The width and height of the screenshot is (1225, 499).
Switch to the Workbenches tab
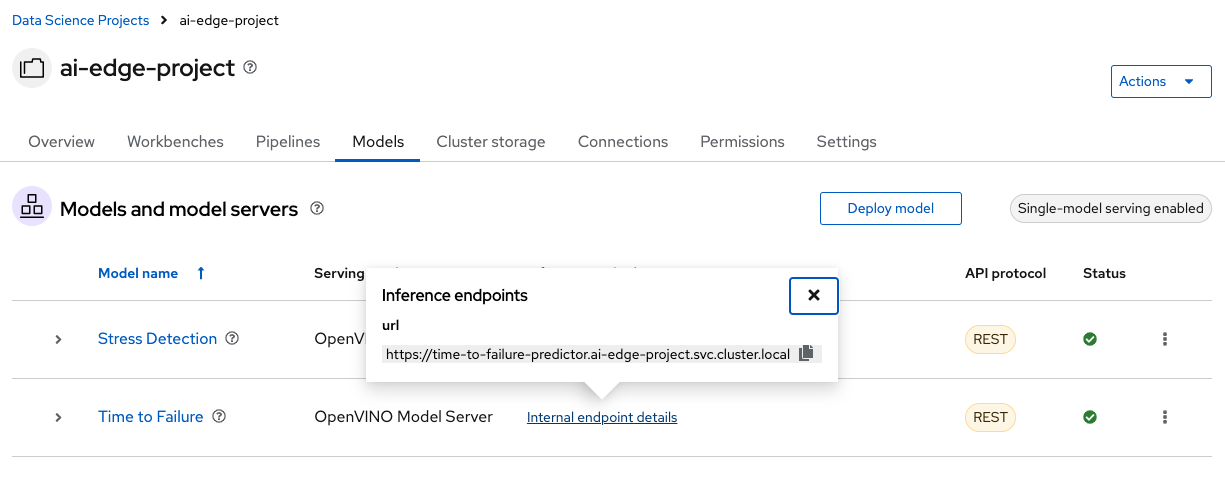175,142
